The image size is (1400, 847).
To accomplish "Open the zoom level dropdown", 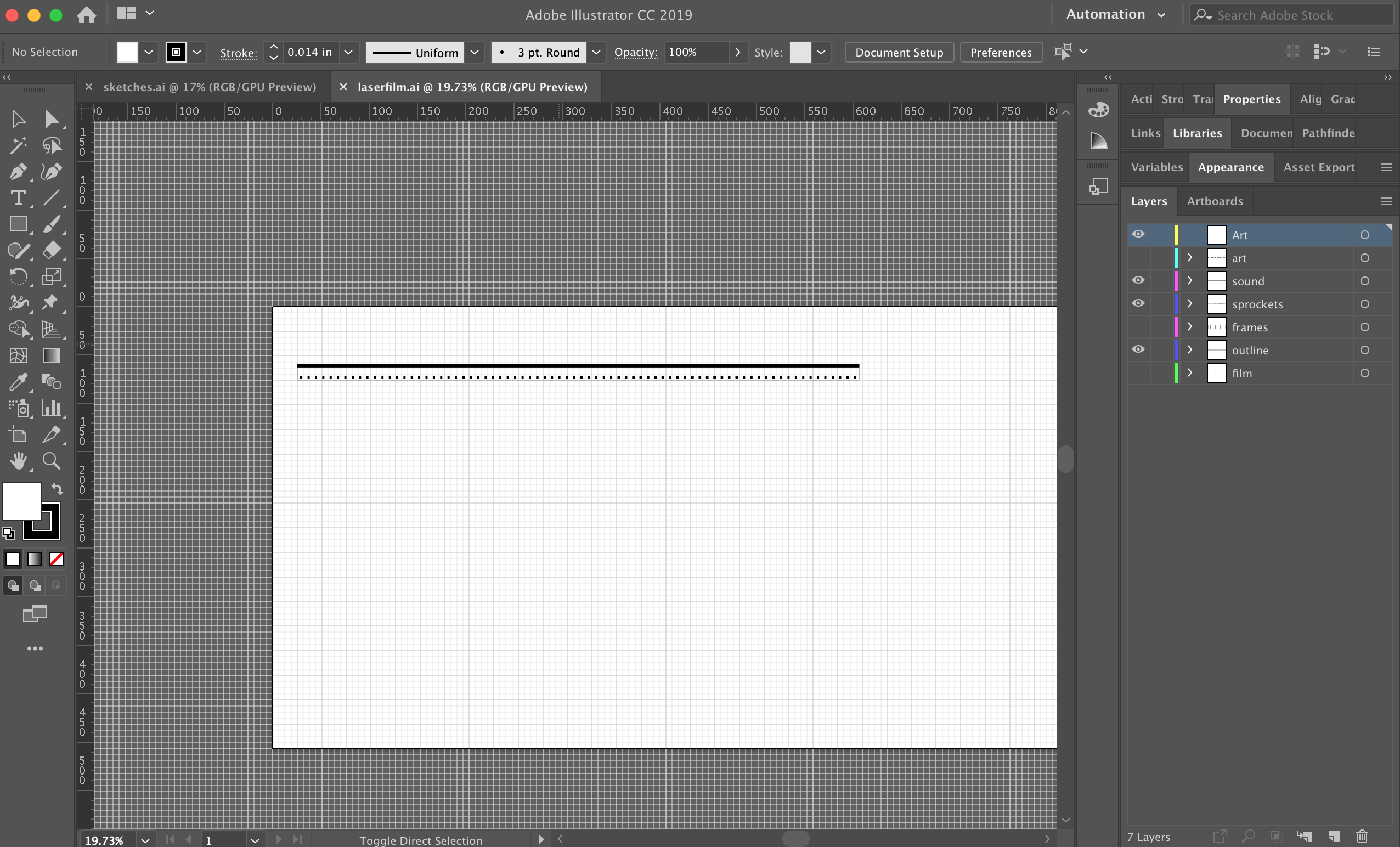I will click(x=145, y=840).
